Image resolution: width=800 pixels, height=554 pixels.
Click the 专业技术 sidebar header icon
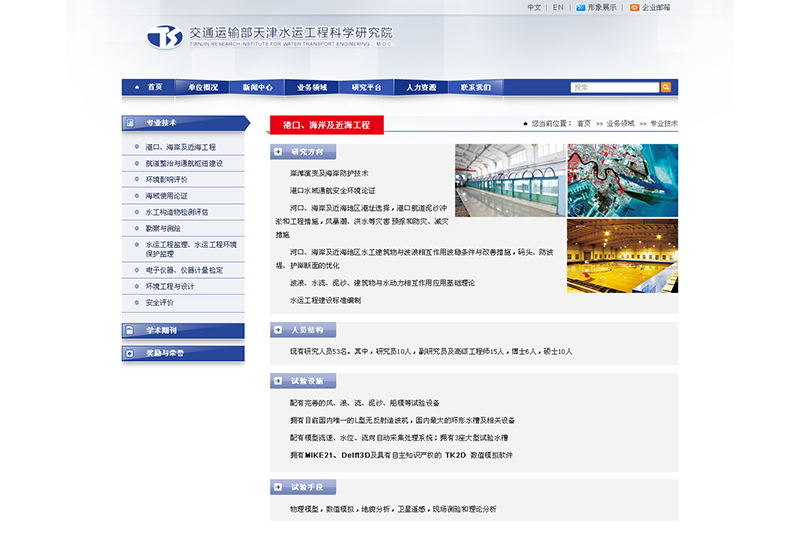130,123
